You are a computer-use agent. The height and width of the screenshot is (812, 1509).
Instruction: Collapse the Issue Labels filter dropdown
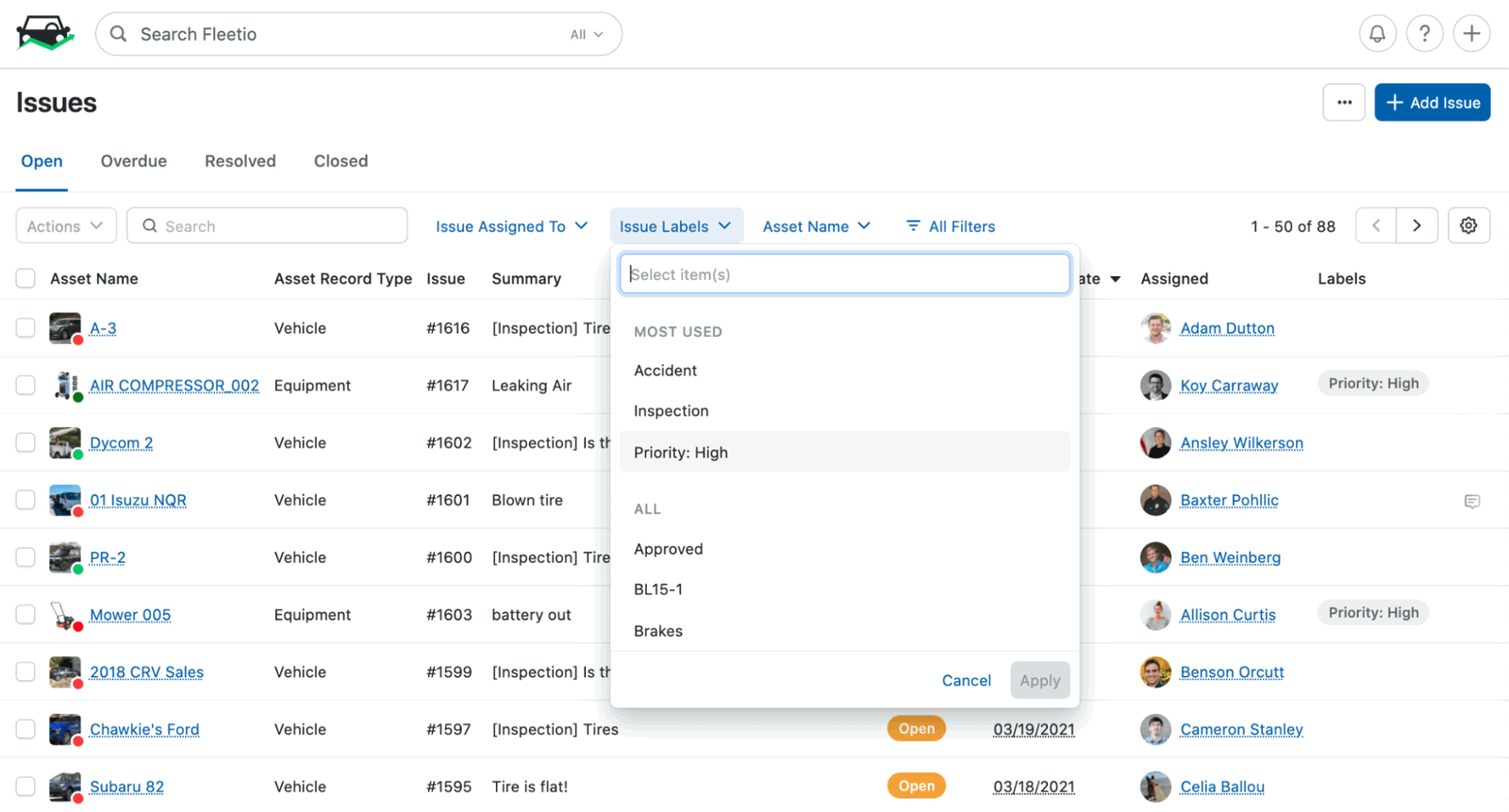click(x=676, y=226)
